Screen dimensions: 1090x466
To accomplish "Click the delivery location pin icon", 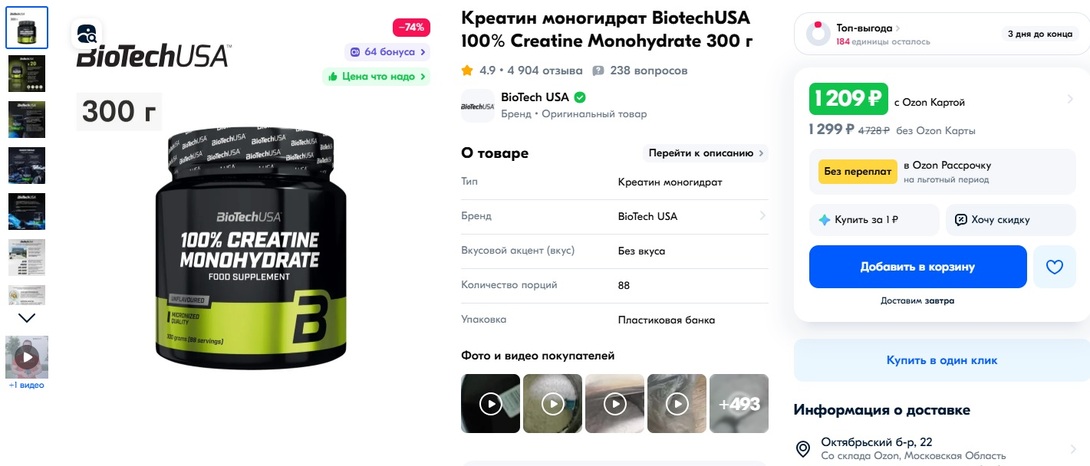I will point(803,448).
